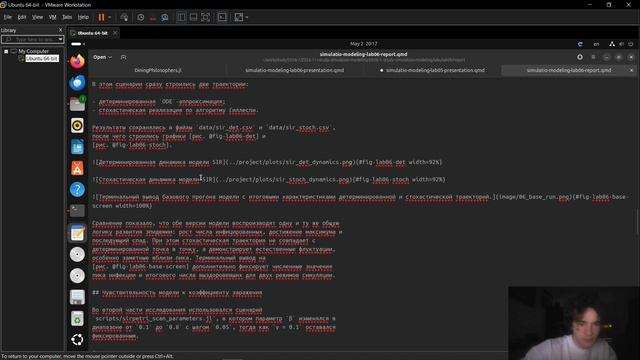
Task: Open Ubuntu App Center from dock
Action: click(77, 168)
